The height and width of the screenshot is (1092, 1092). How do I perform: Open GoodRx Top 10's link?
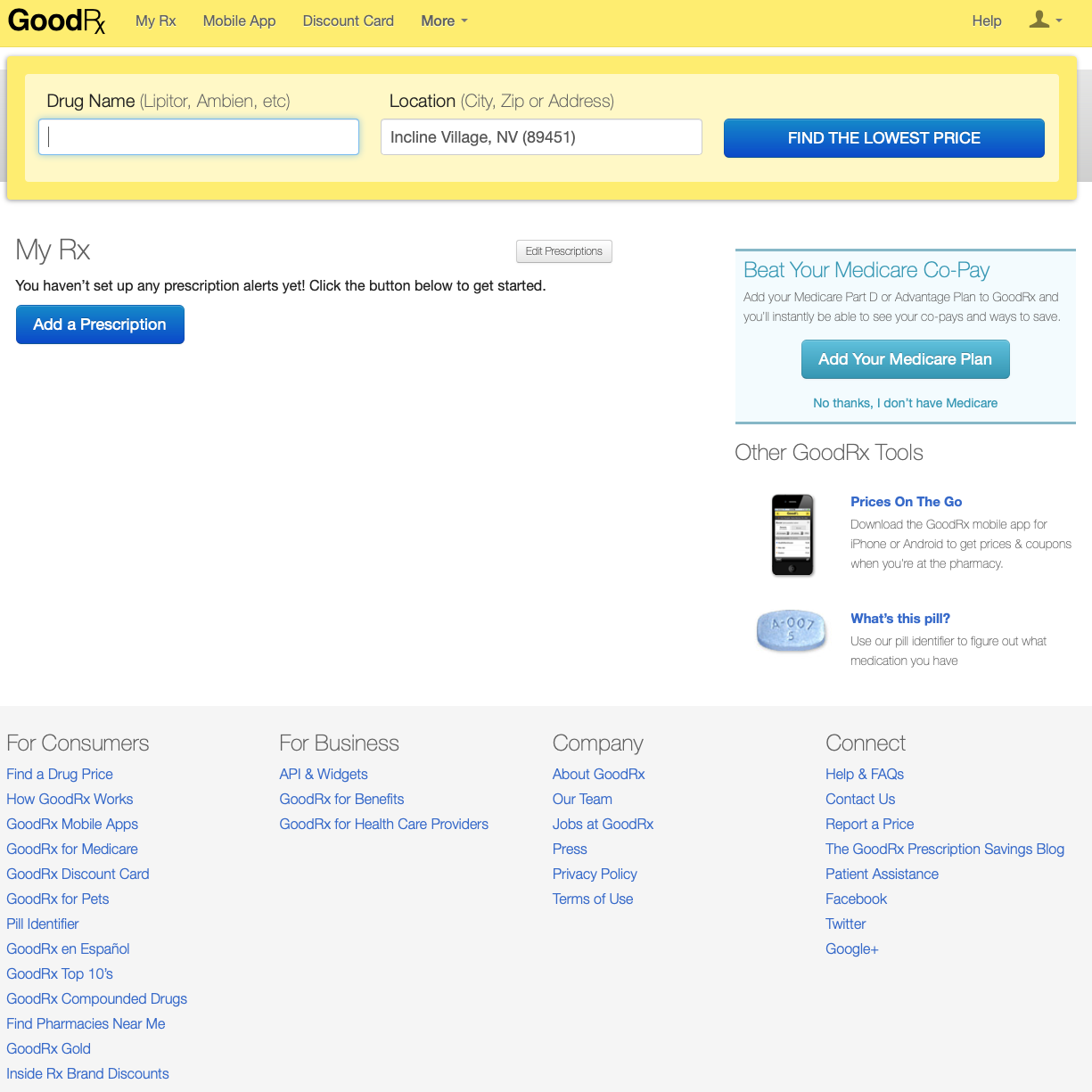tap(60, 973)
